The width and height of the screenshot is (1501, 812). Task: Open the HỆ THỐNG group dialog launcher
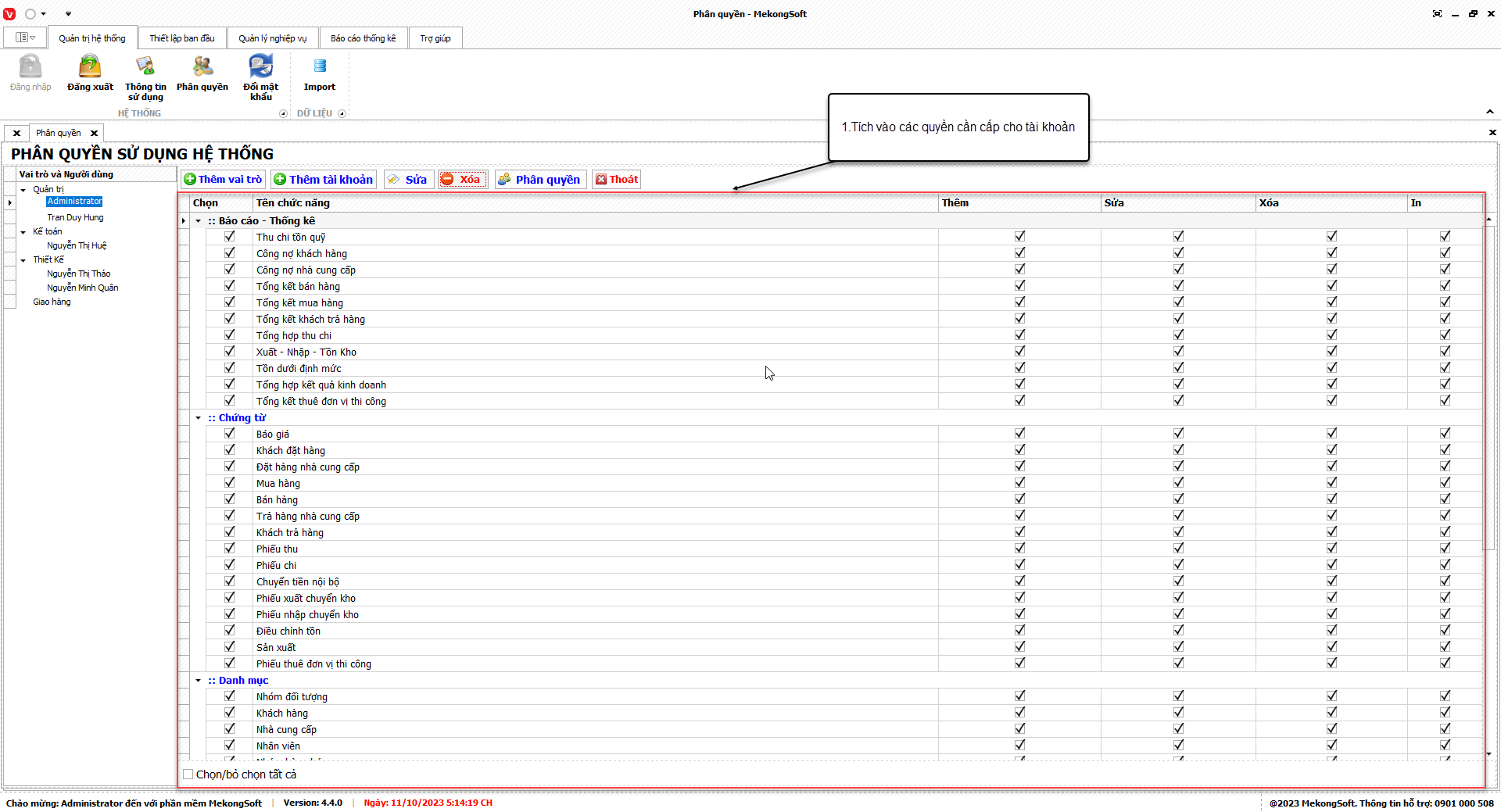[x=283, y=114]
